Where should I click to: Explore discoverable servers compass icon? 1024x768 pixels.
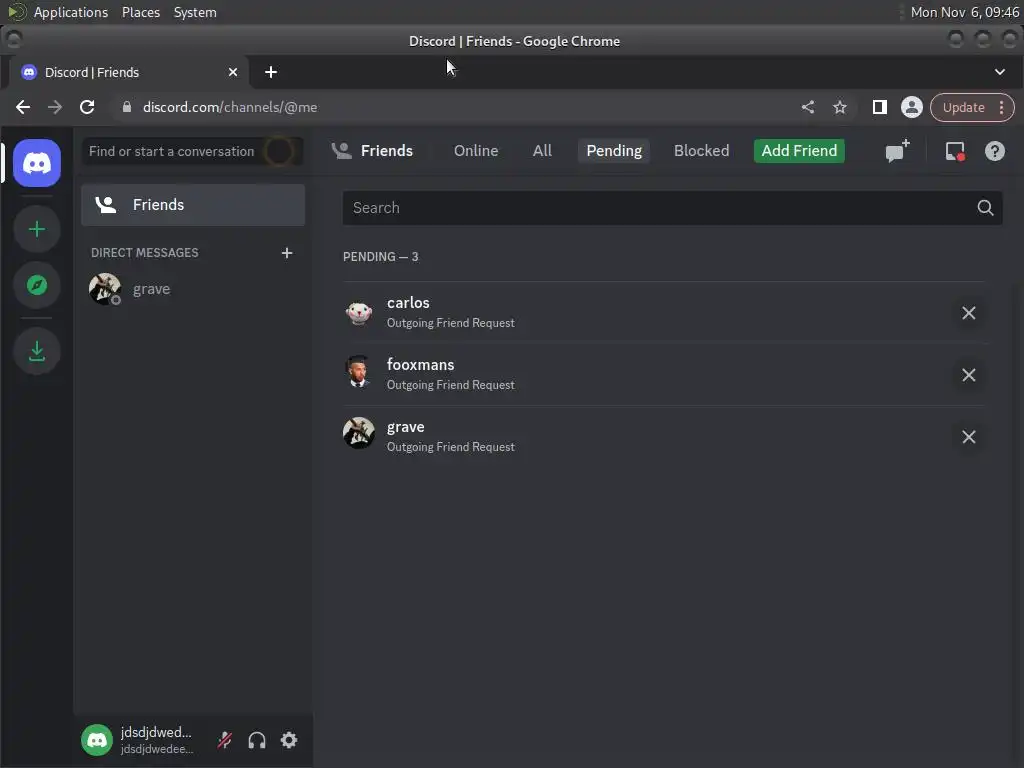pyautogui.click(x=37, y=285)
